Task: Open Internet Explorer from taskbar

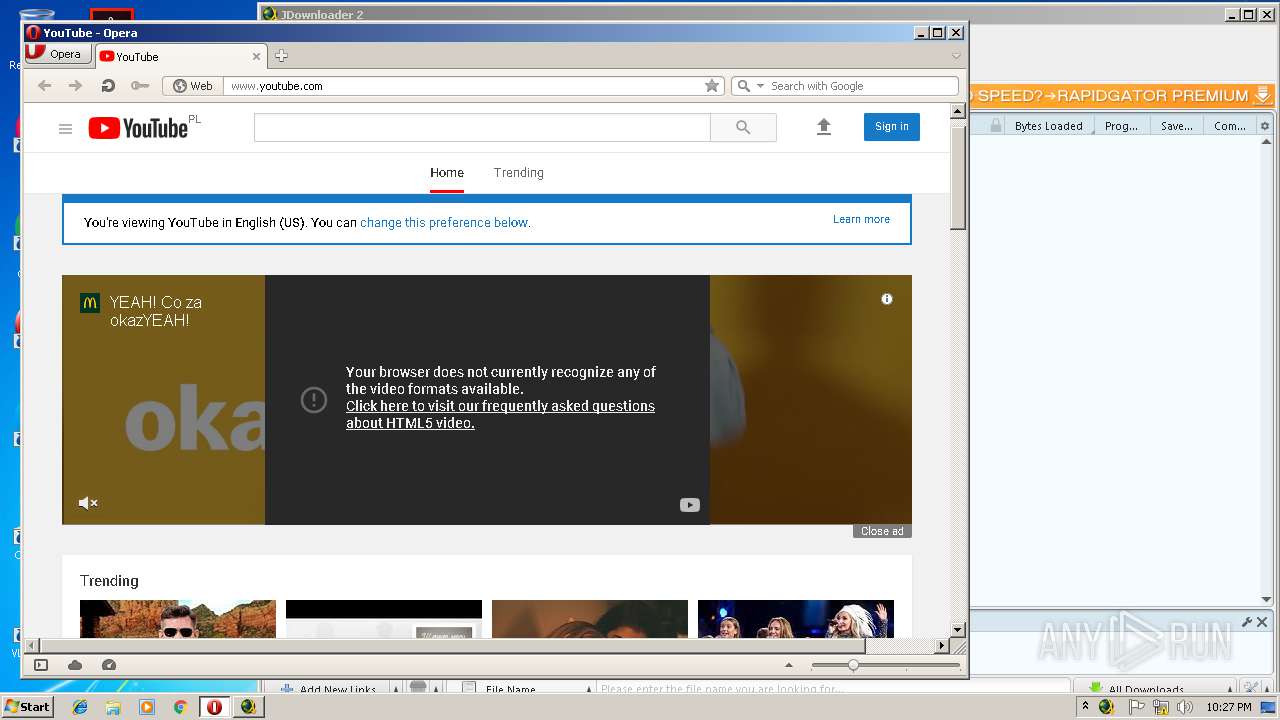Action: 80,707
